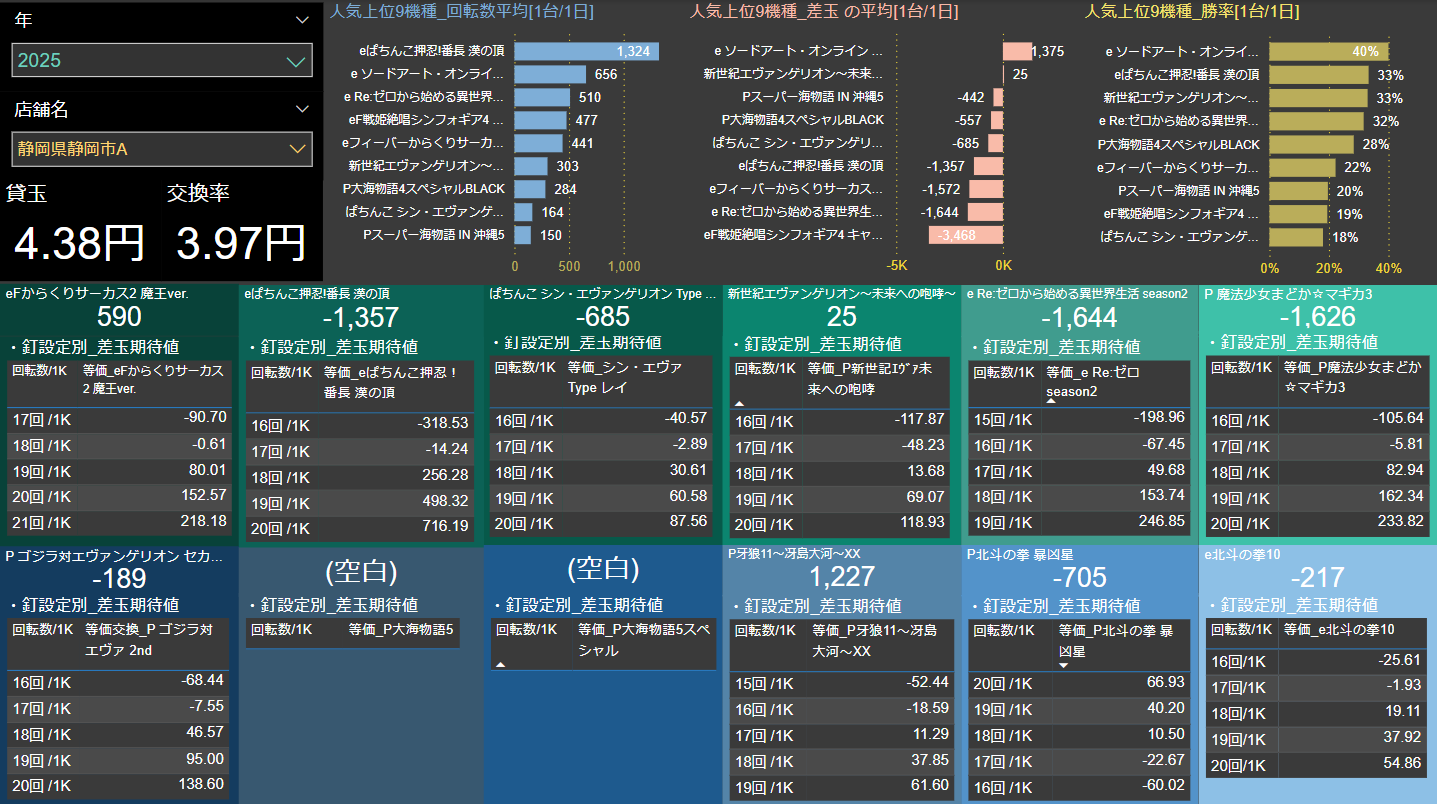
Task: Click the 1,375 bar for eソードアート・オンライン
Action: 1016,51
